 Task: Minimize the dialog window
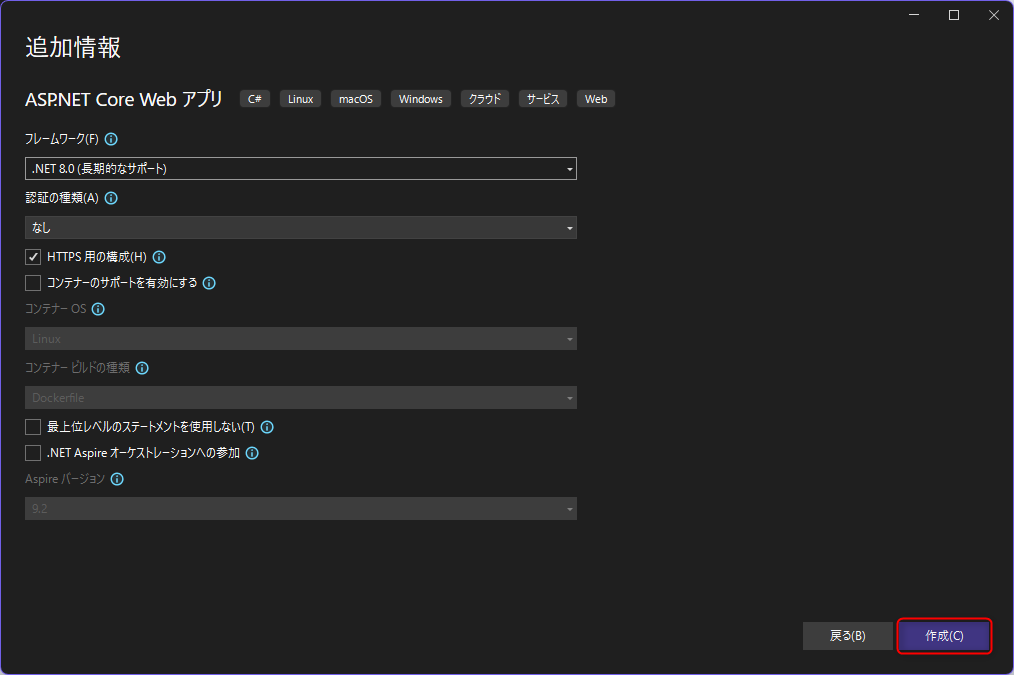pyautogui.click(x=914, y=15)
